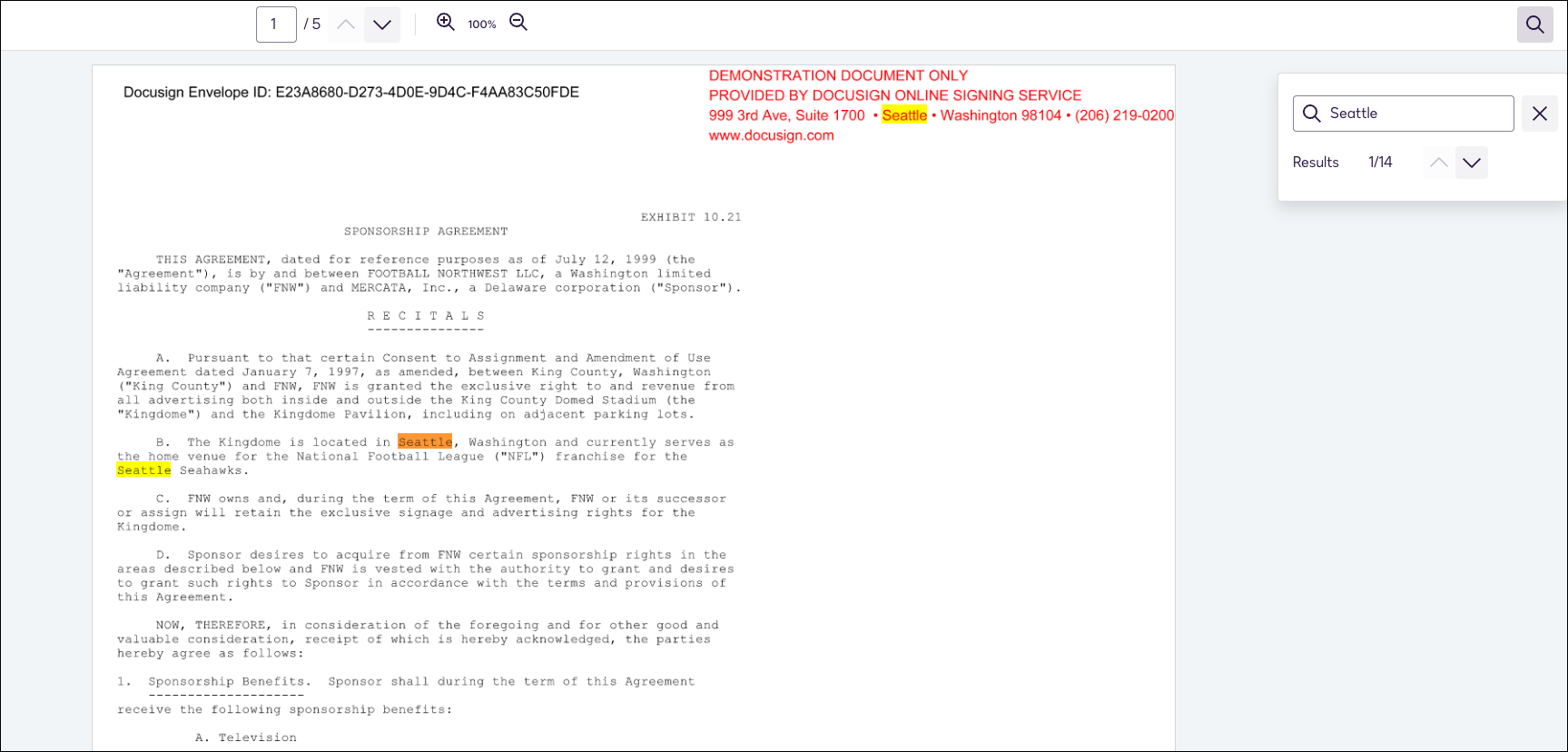
Task: Click the 1/14 results counter
Action: point(1380,163)
